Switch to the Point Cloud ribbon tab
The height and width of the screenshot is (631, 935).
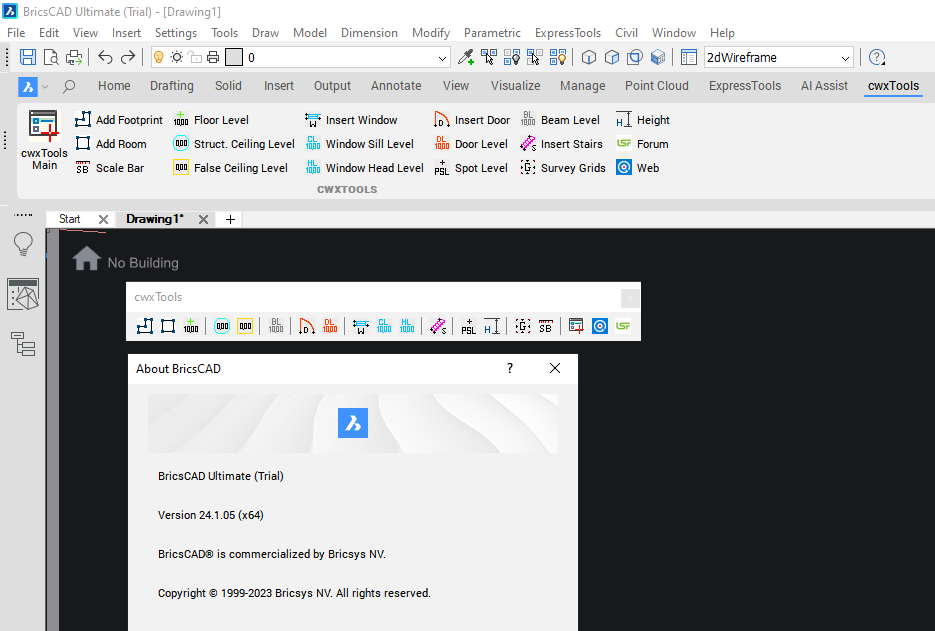[657, 86]
